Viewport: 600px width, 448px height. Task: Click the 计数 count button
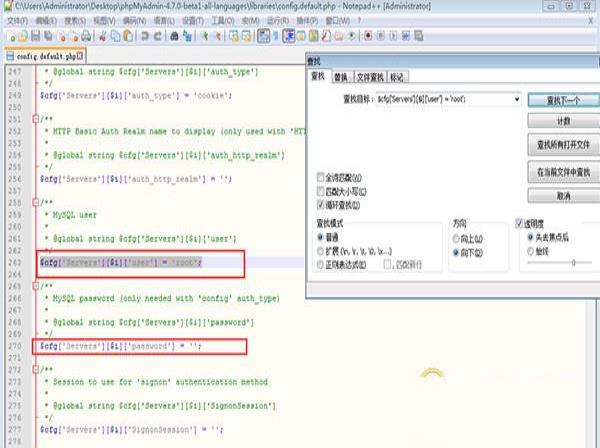(562, 122)
